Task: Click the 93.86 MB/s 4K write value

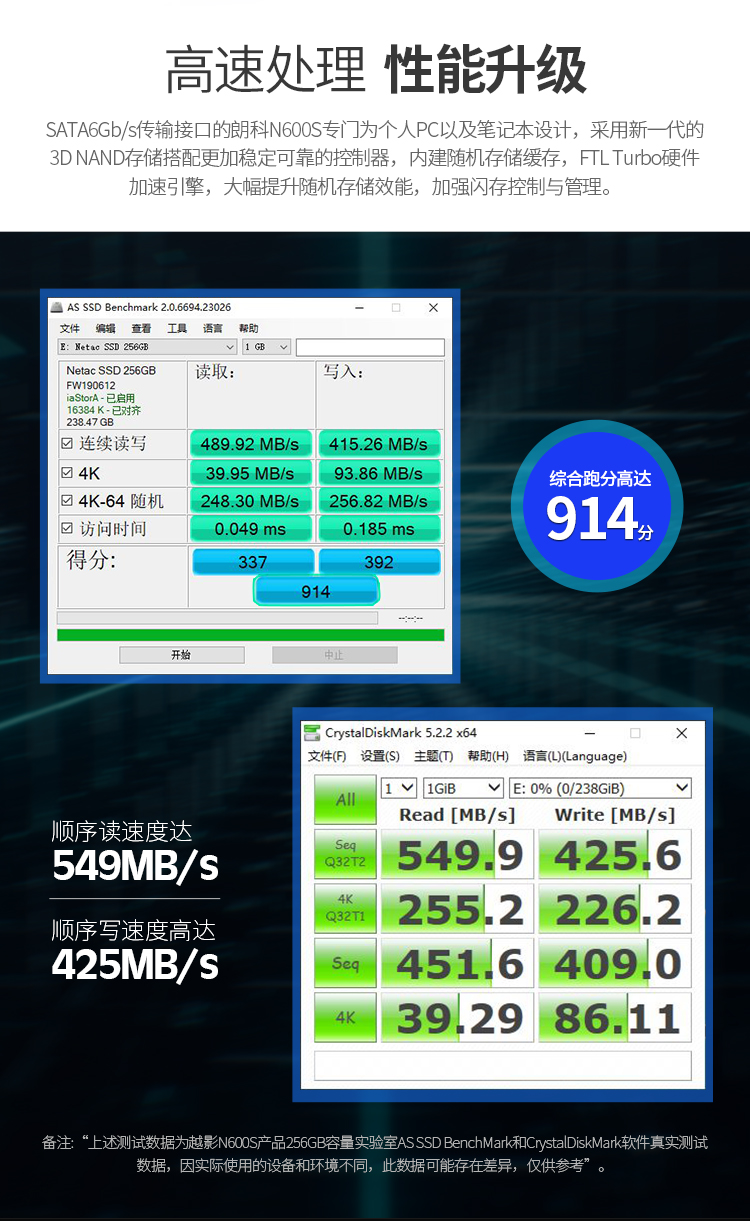Action: click(x=379, y=472)
